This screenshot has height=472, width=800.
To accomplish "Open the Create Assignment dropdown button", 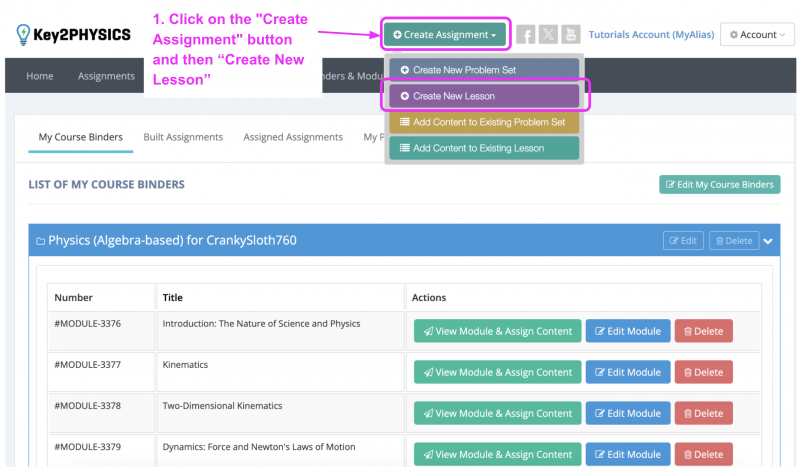I will coord(445,35).
